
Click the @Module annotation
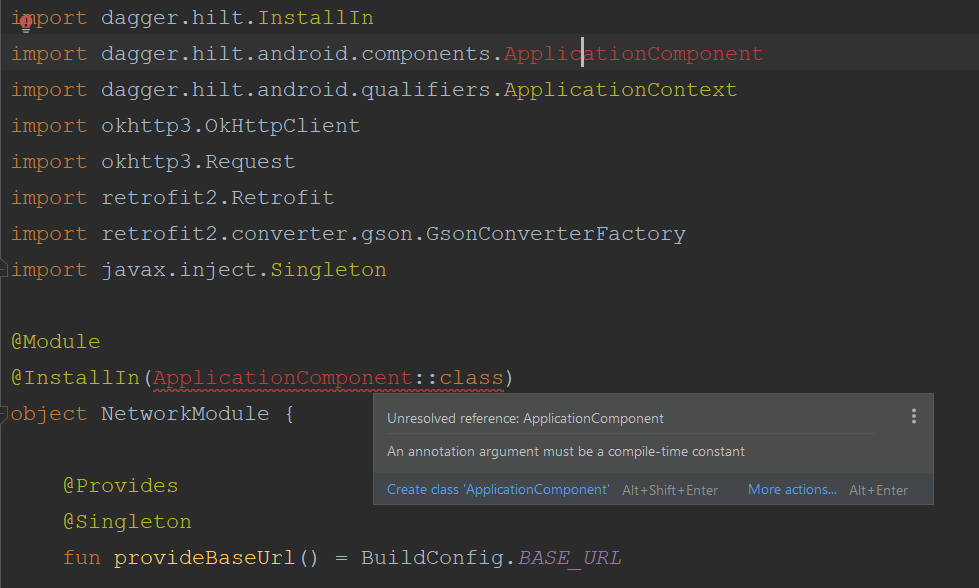click(55, 341)
